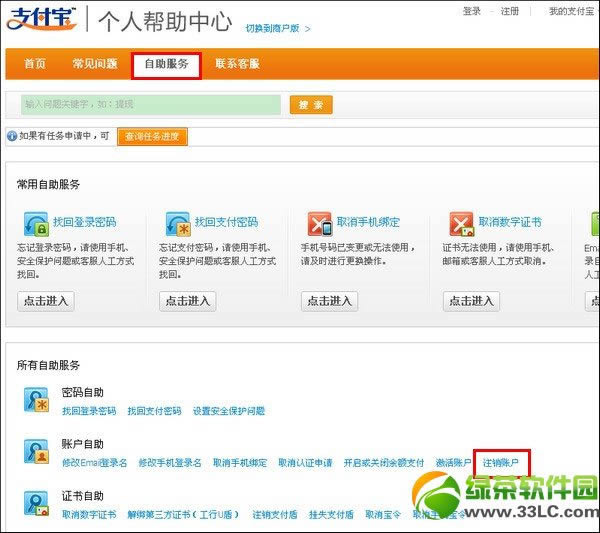Click the 账户自助 section icon
The width and height of the screenshot is (600, 533).
click(37, 451)
